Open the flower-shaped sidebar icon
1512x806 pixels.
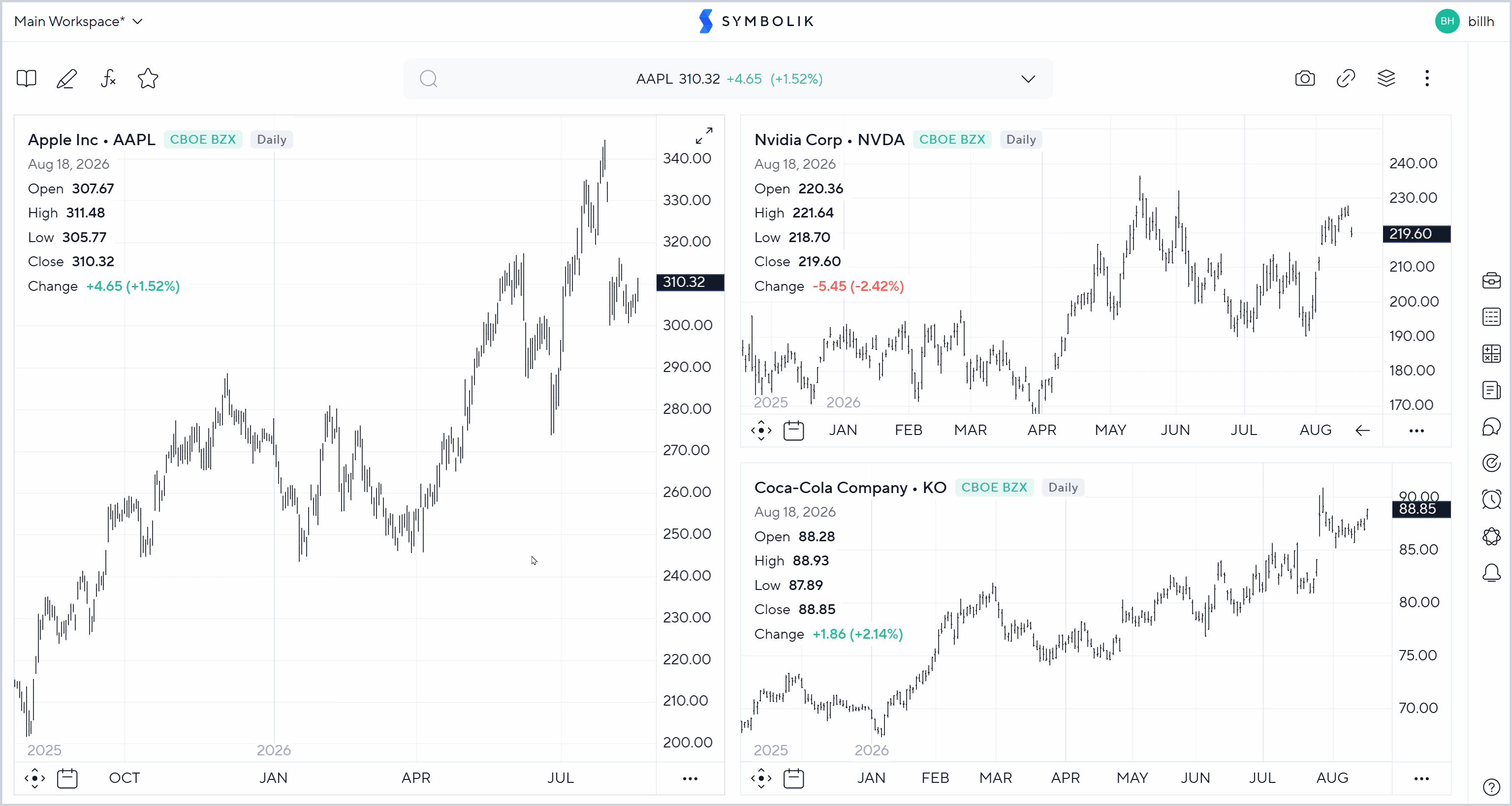(x=1491, y=536)
